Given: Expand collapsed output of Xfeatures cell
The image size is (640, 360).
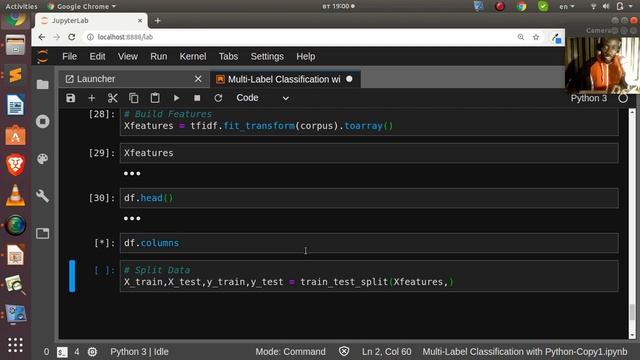Looking at the screenshot, I should (132, 174).
